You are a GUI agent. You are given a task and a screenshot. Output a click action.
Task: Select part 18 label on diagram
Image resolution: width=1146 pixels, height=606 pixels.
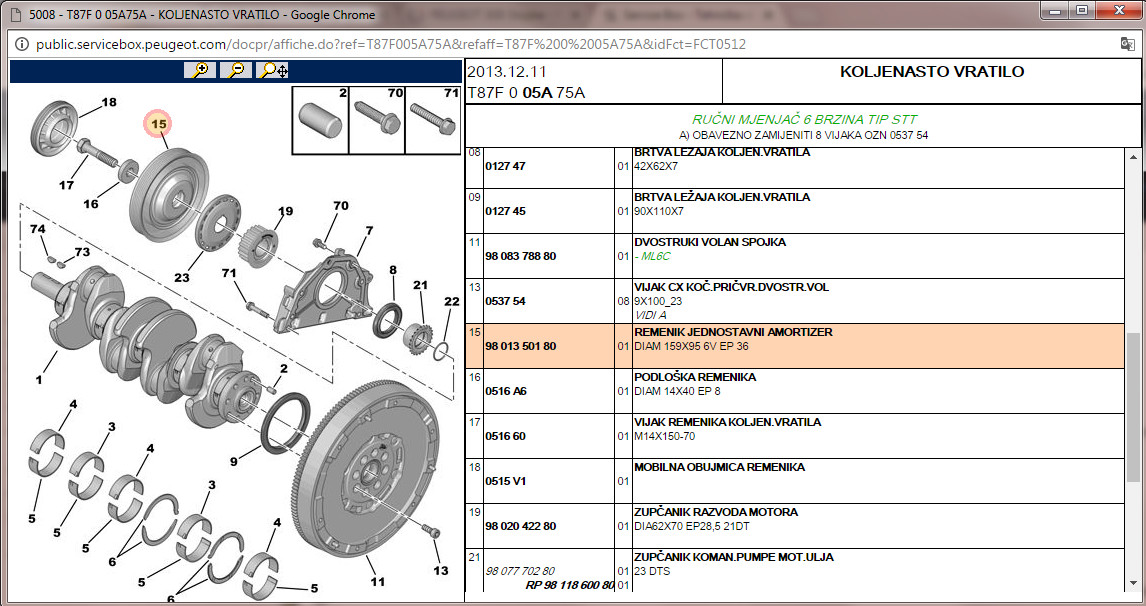coord(109,102)
